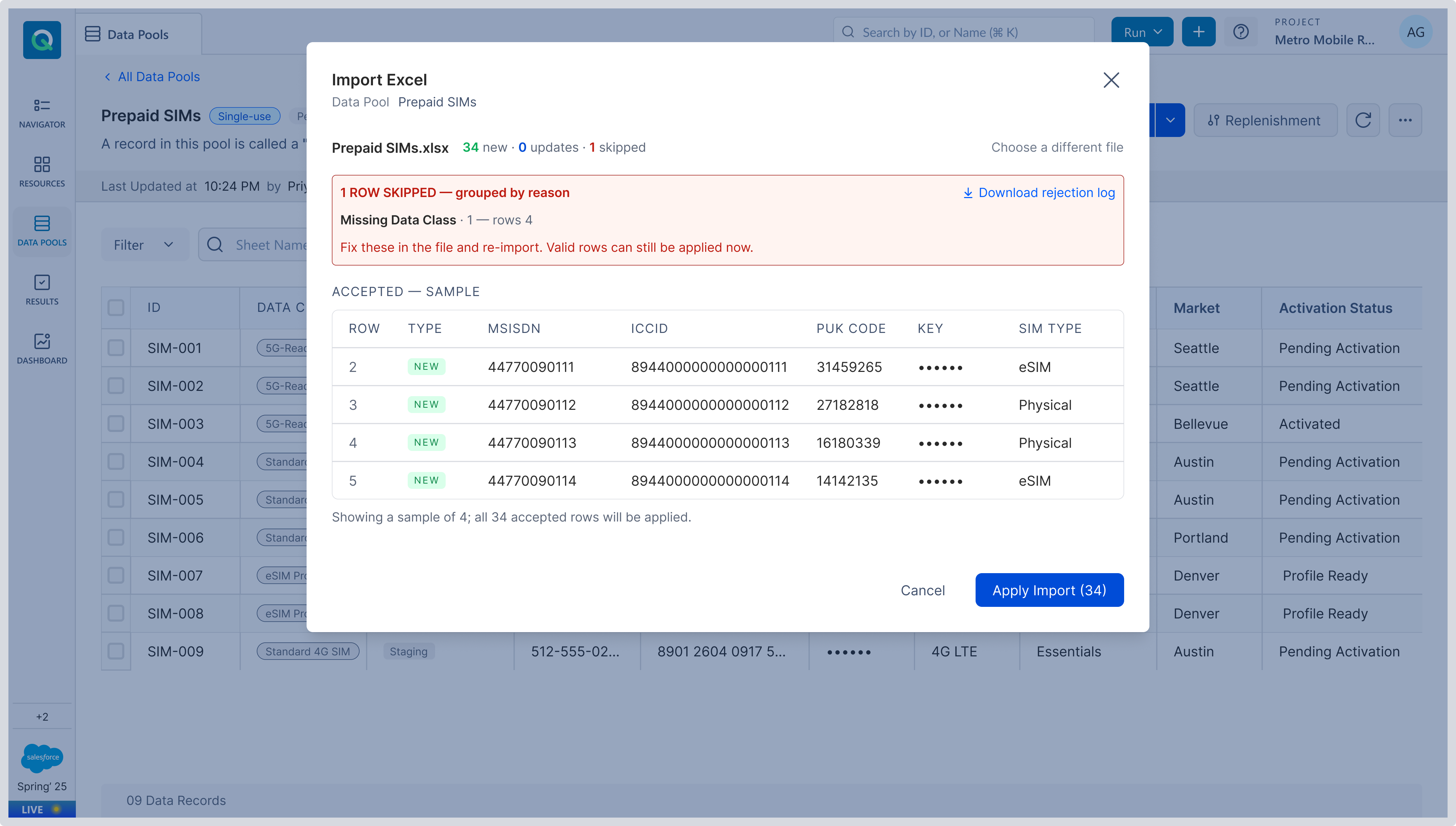
Task: Check the SIM-009 row checkbox
Action: pos(116,651)
